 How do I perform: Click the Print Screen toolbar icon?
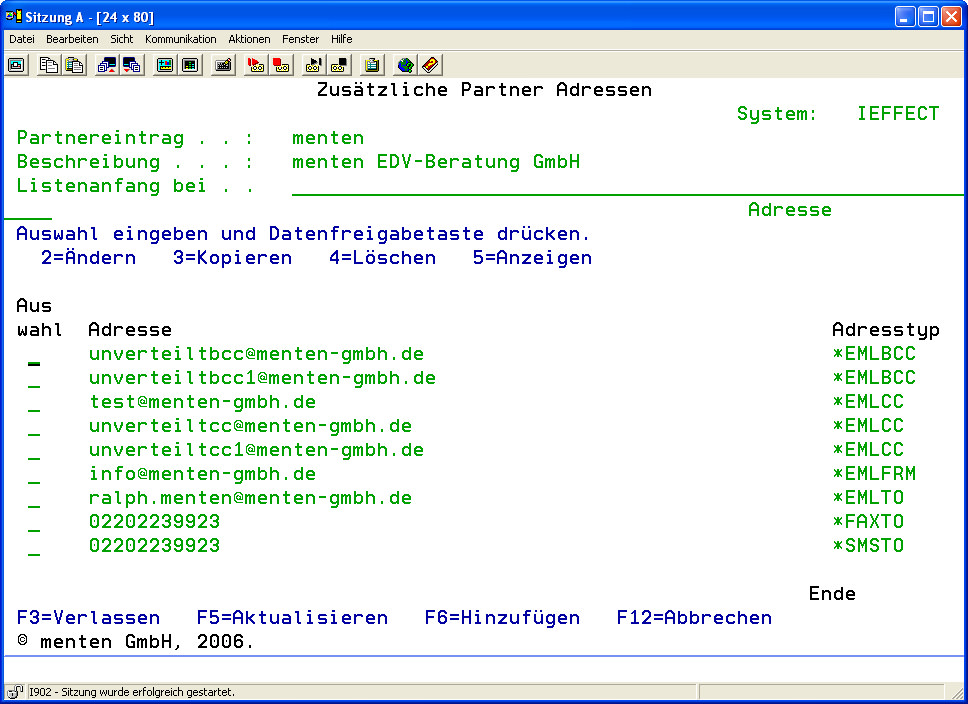point(16,65)
